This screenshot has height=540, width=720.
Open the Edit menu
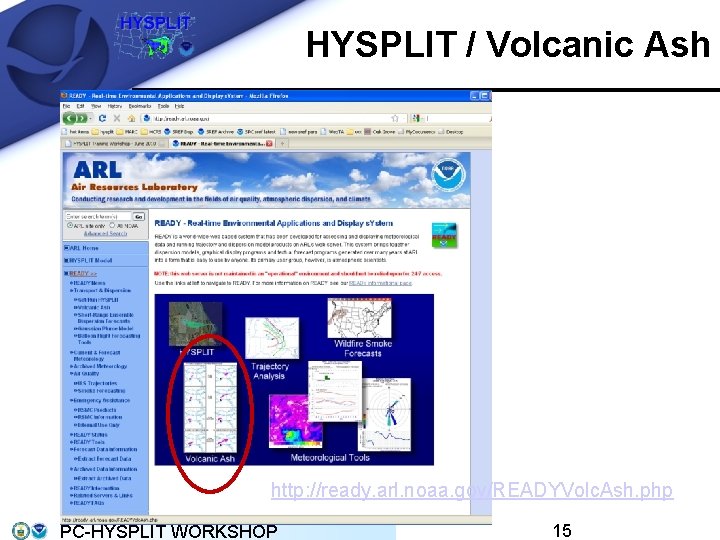80,106
